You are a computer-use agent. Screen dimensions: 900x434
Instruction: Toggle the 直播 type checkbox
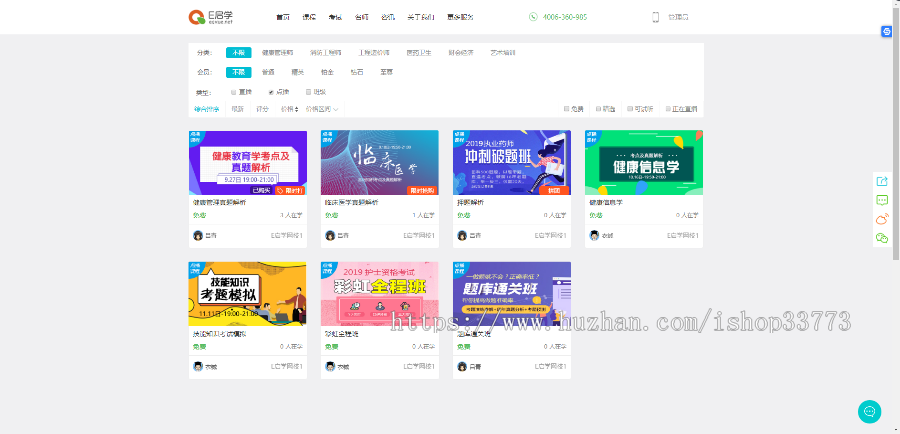coord(234,92)
